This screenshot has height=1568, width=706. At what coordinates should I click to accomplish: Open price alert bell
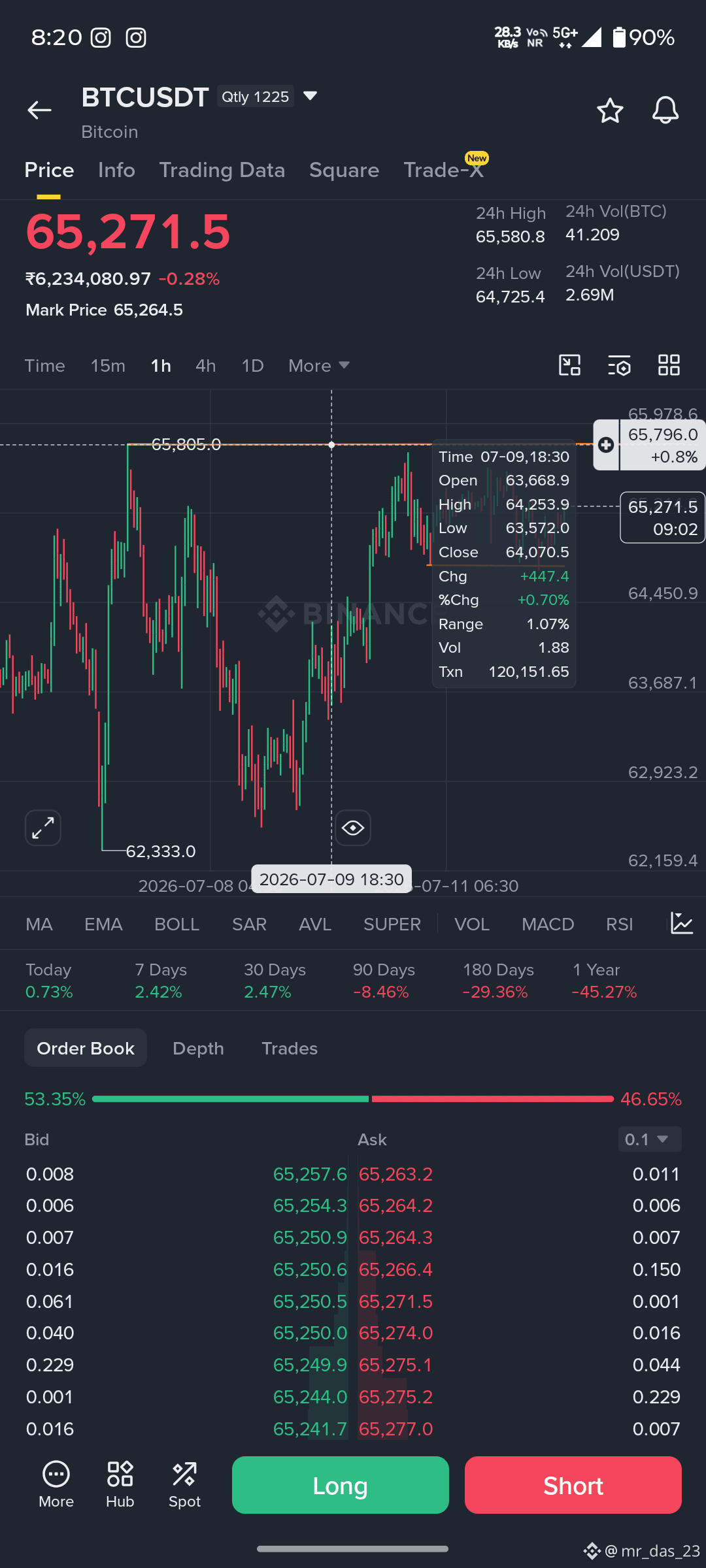(665, 110)
